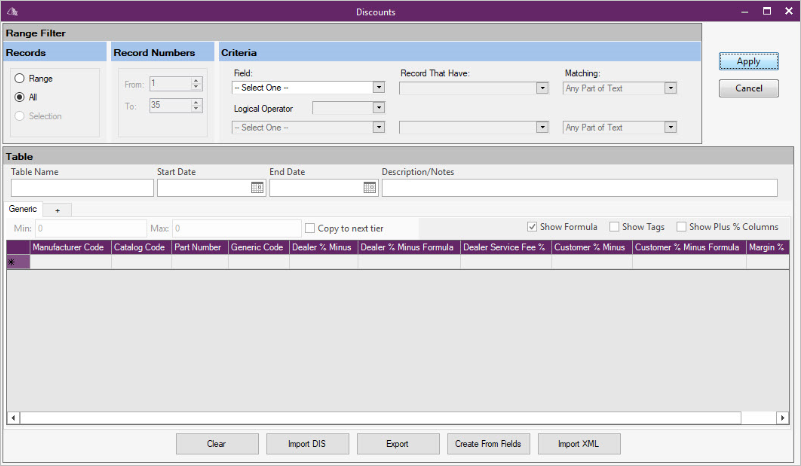Viewport: 801px width, 466px height.
Task: Click Create From Fields button
Action: (x=488, y=444)
